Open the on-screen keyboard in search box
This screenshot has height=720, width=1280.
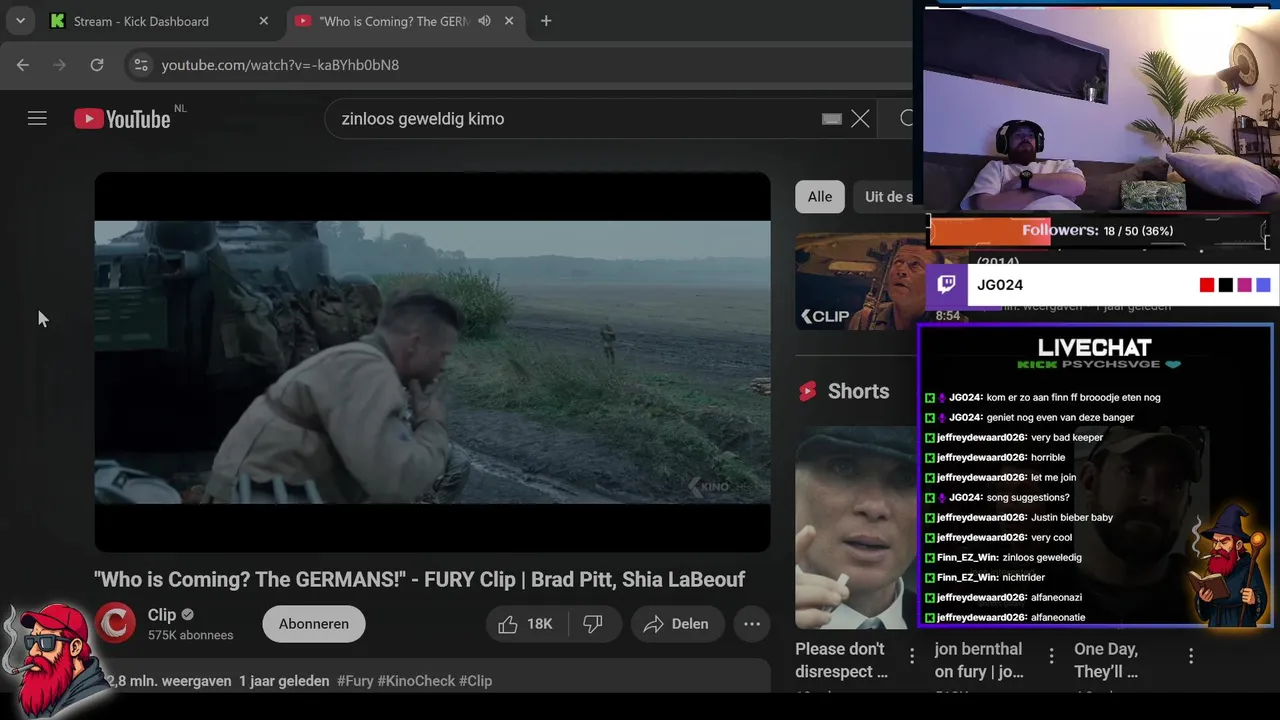pos(832,119)
